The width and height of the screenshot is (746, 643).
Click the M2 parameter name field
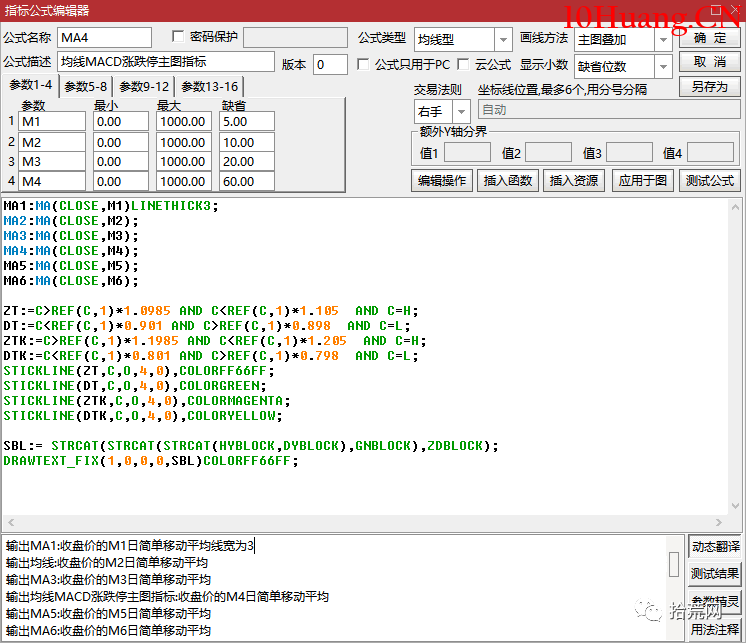pos(52,142)
